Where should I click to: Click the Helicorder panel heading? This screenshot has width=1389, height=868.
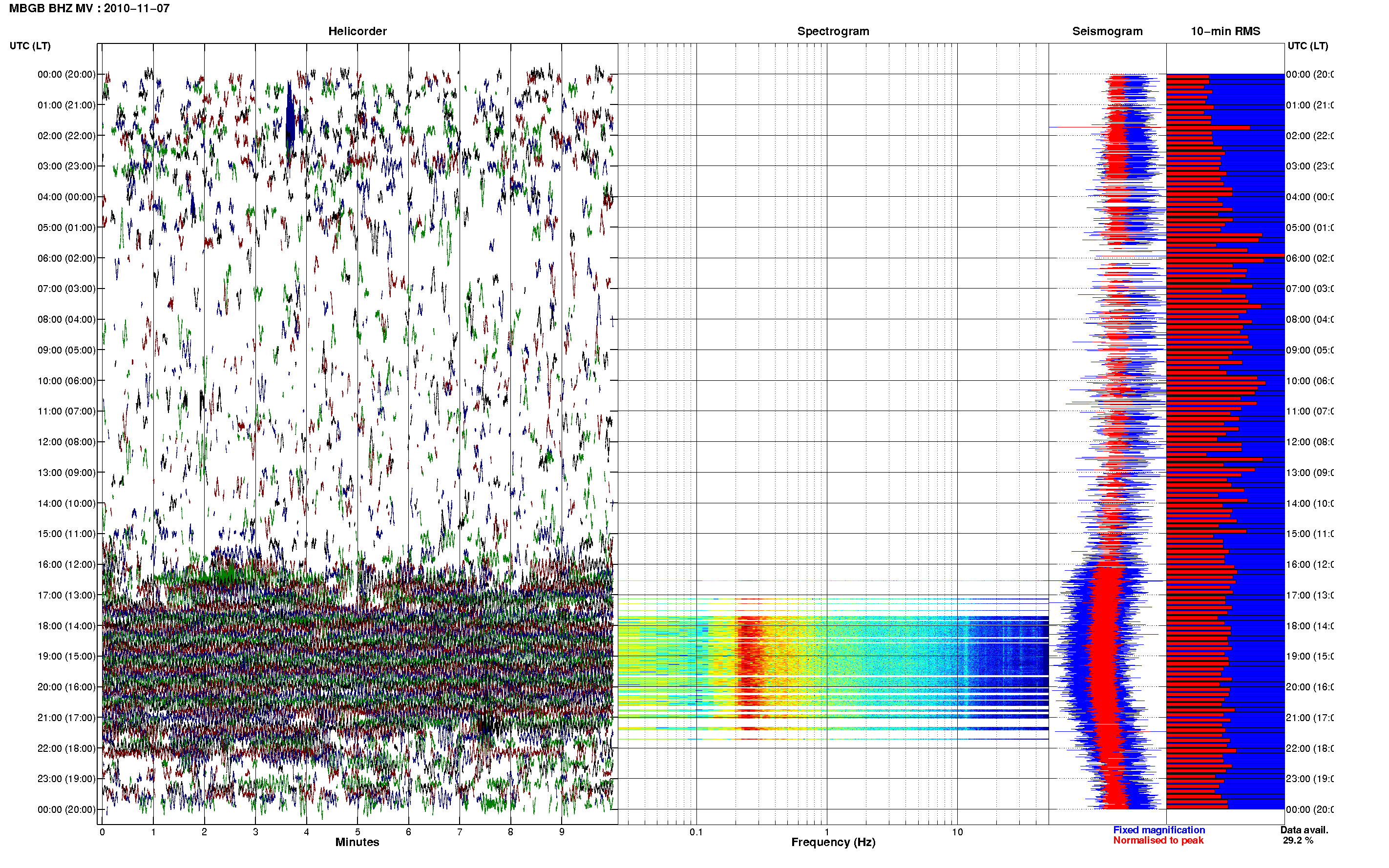point(357,31)
